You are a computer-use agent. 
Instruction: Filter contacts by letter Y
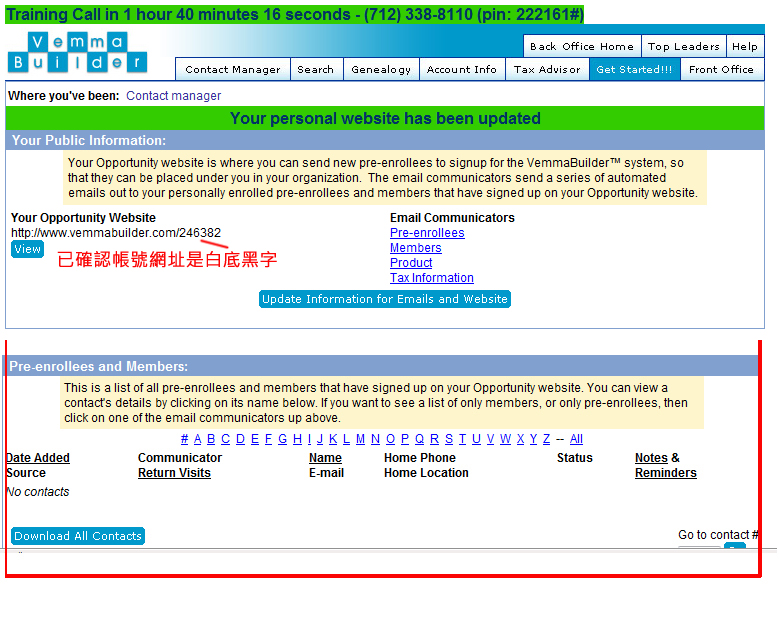pyautogui.click(x=533, y=439)
